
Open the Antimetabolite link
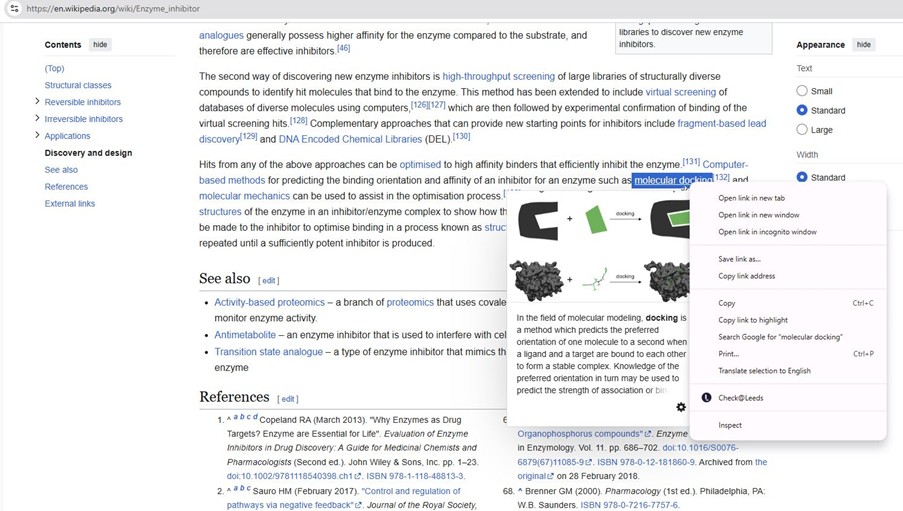pos(245,335)
